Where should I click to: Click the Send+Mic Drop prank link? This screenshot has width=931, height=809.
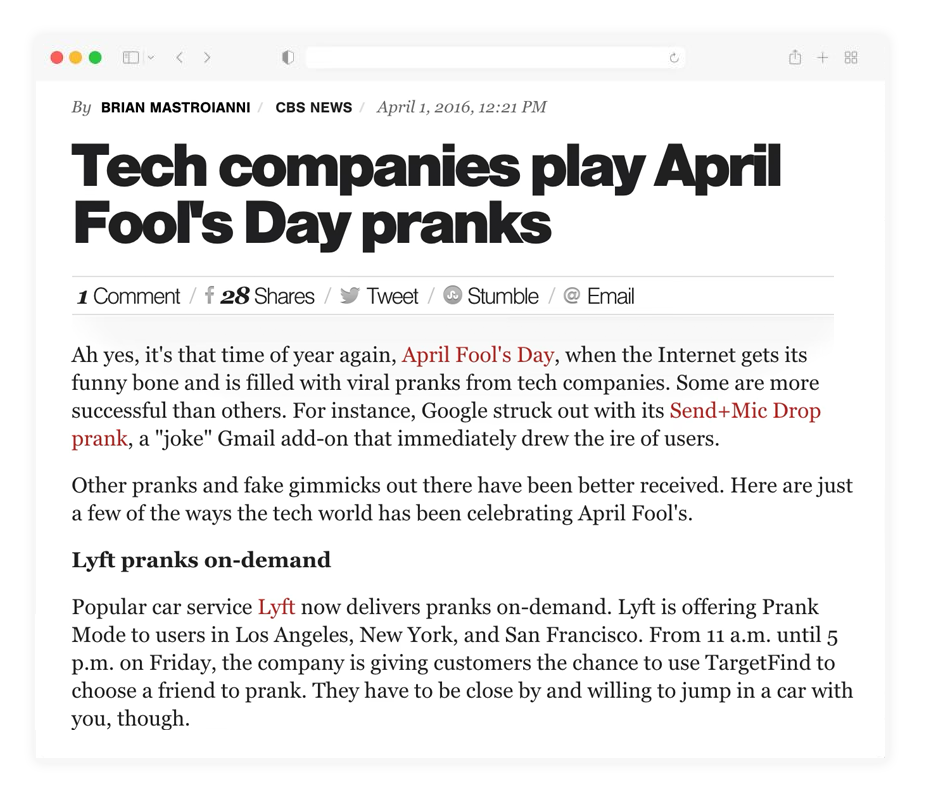point(745,410)
